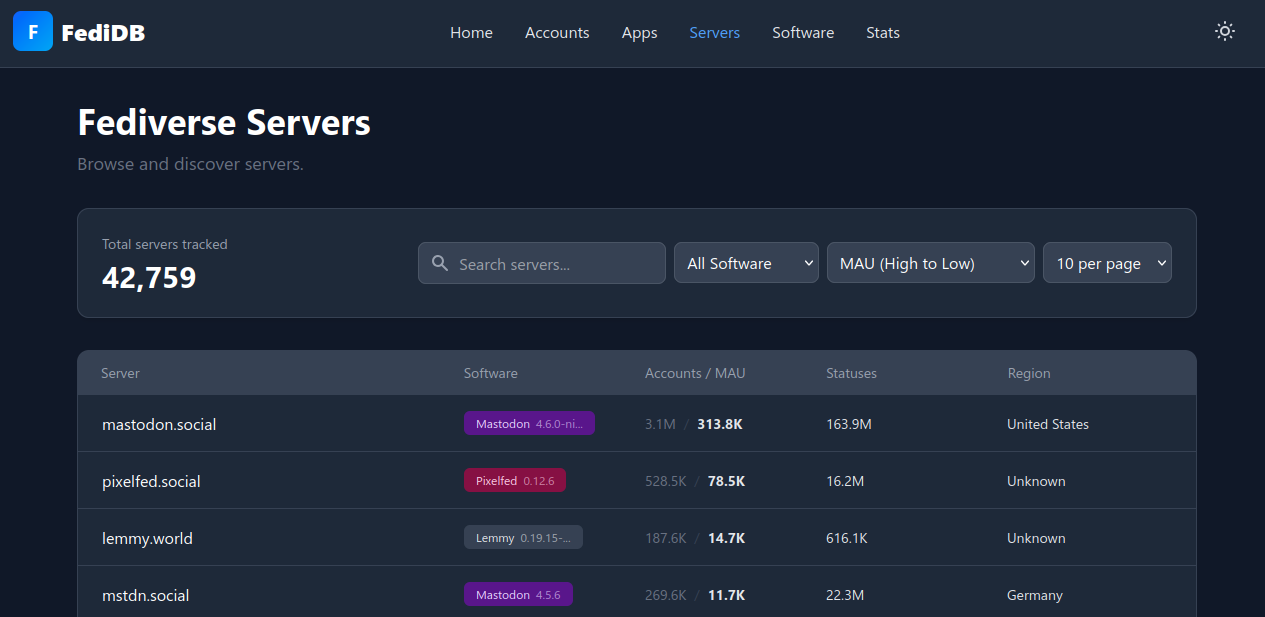The width and height of the screenshot is (1265, 617).
Task: Select the Mastodon 4.6.0 version badge
Action: click(x=529, y=423)
